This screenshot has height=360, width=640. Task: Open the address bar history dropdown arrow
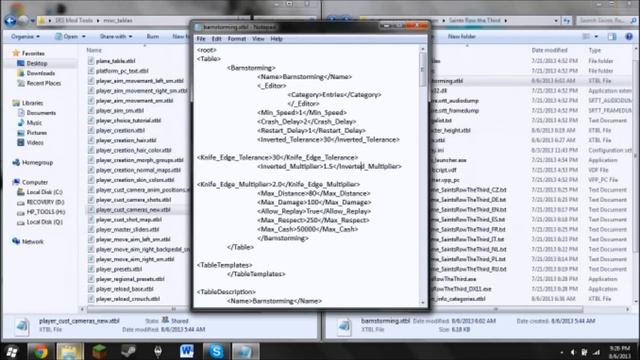coord(556,20)
